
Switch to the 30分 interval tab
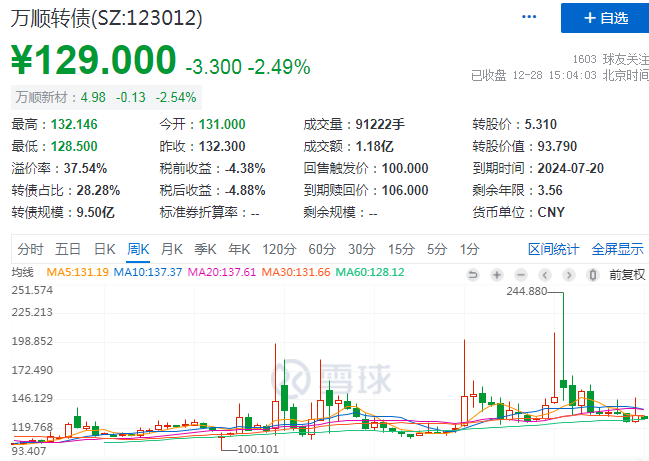362,249
